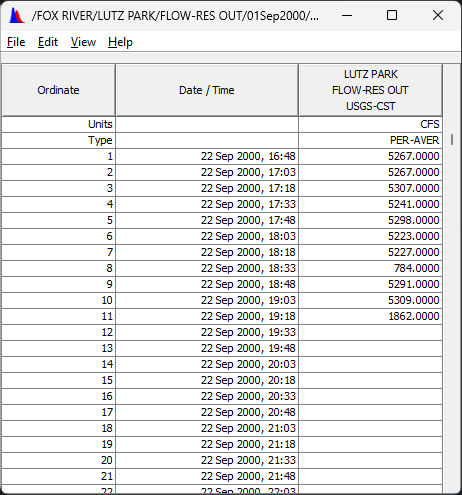
Task: Open the Help menu
Action: pos(120,42)
